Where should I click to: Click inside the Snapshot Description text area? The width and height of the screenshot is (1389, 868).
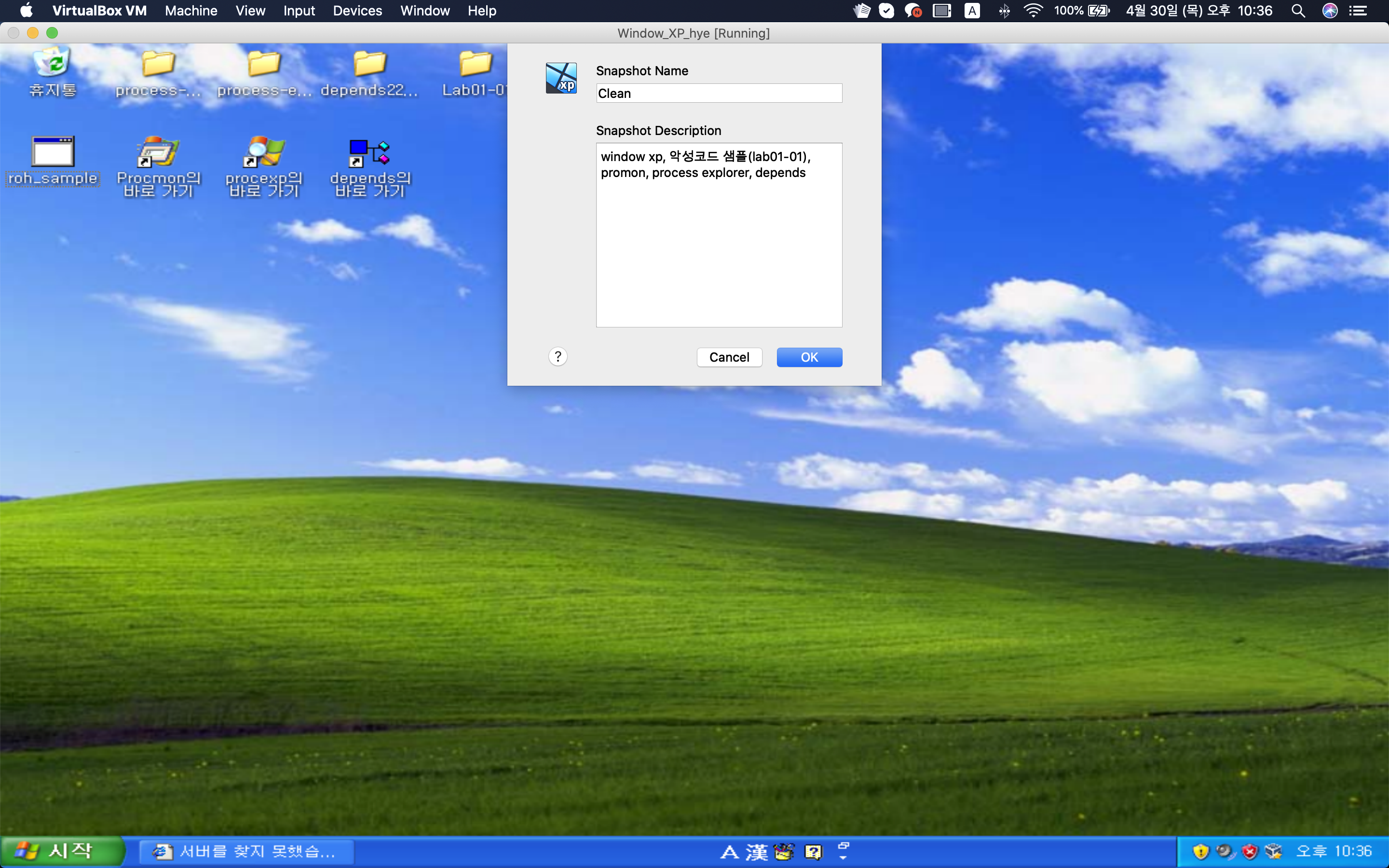[719, 235]
